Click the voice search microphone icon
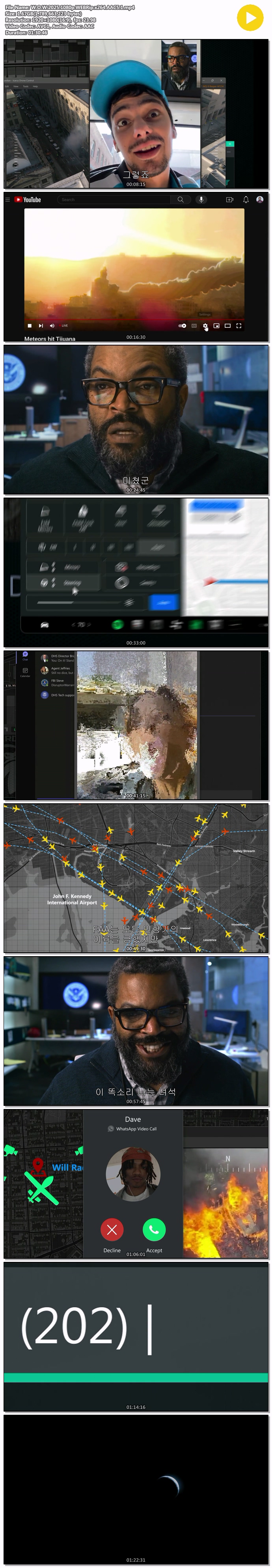 (x=201, y=200)
